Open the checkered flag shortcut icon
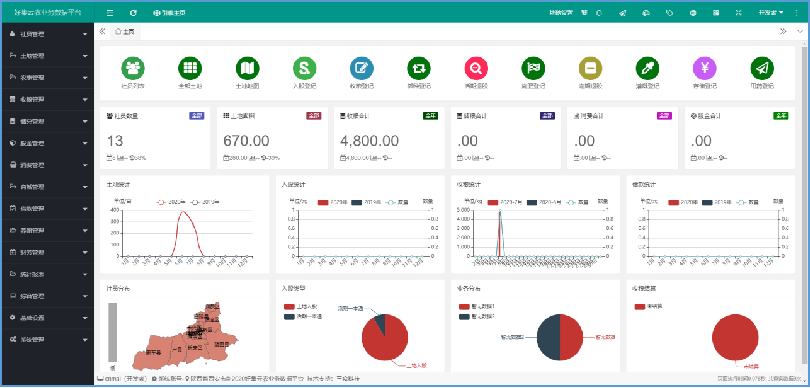The image size is (810, 388). click(533, 68)
